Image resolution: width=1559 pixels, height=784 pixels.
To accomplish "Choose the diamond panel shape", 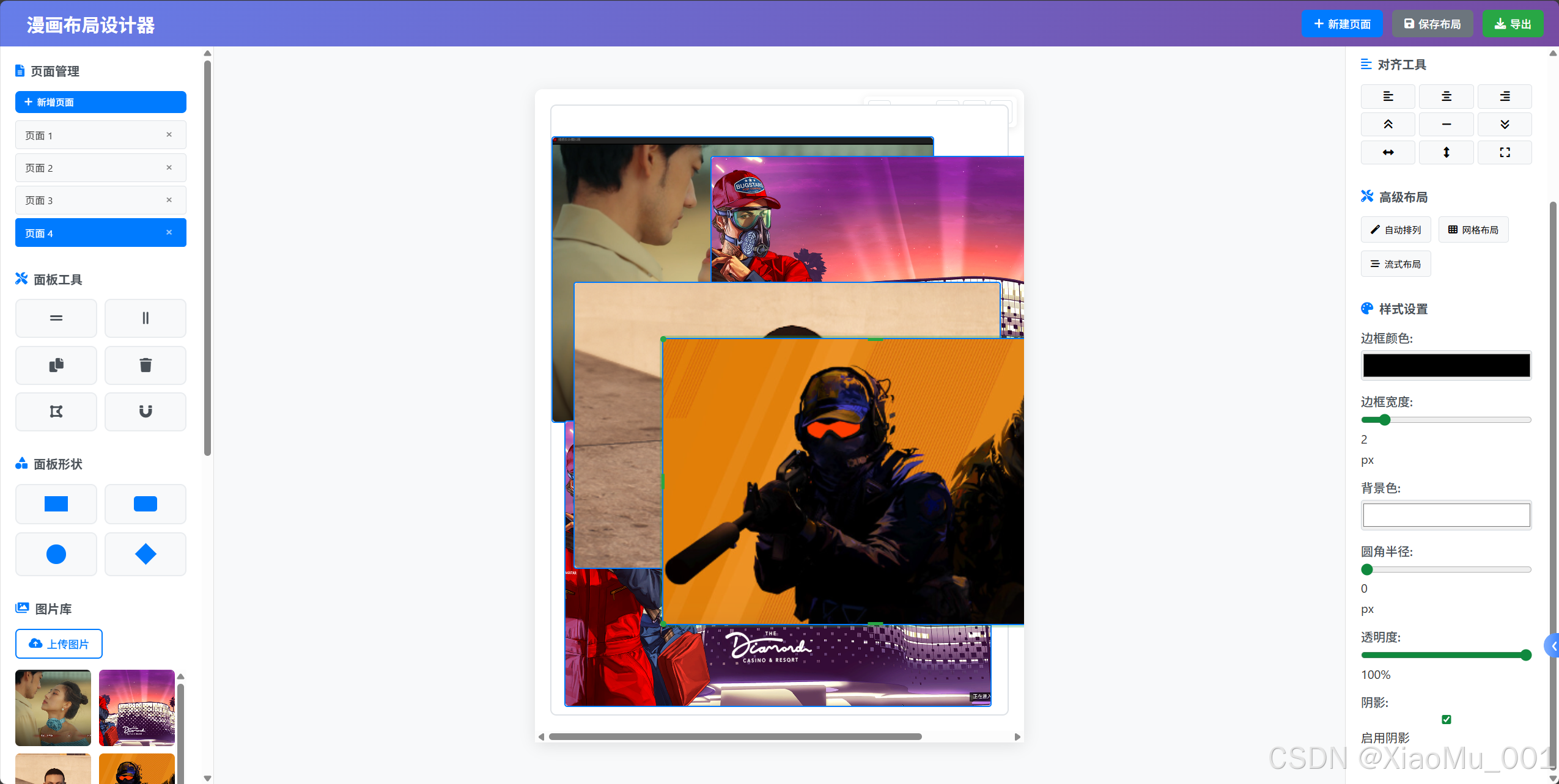I will coord(146,554).
